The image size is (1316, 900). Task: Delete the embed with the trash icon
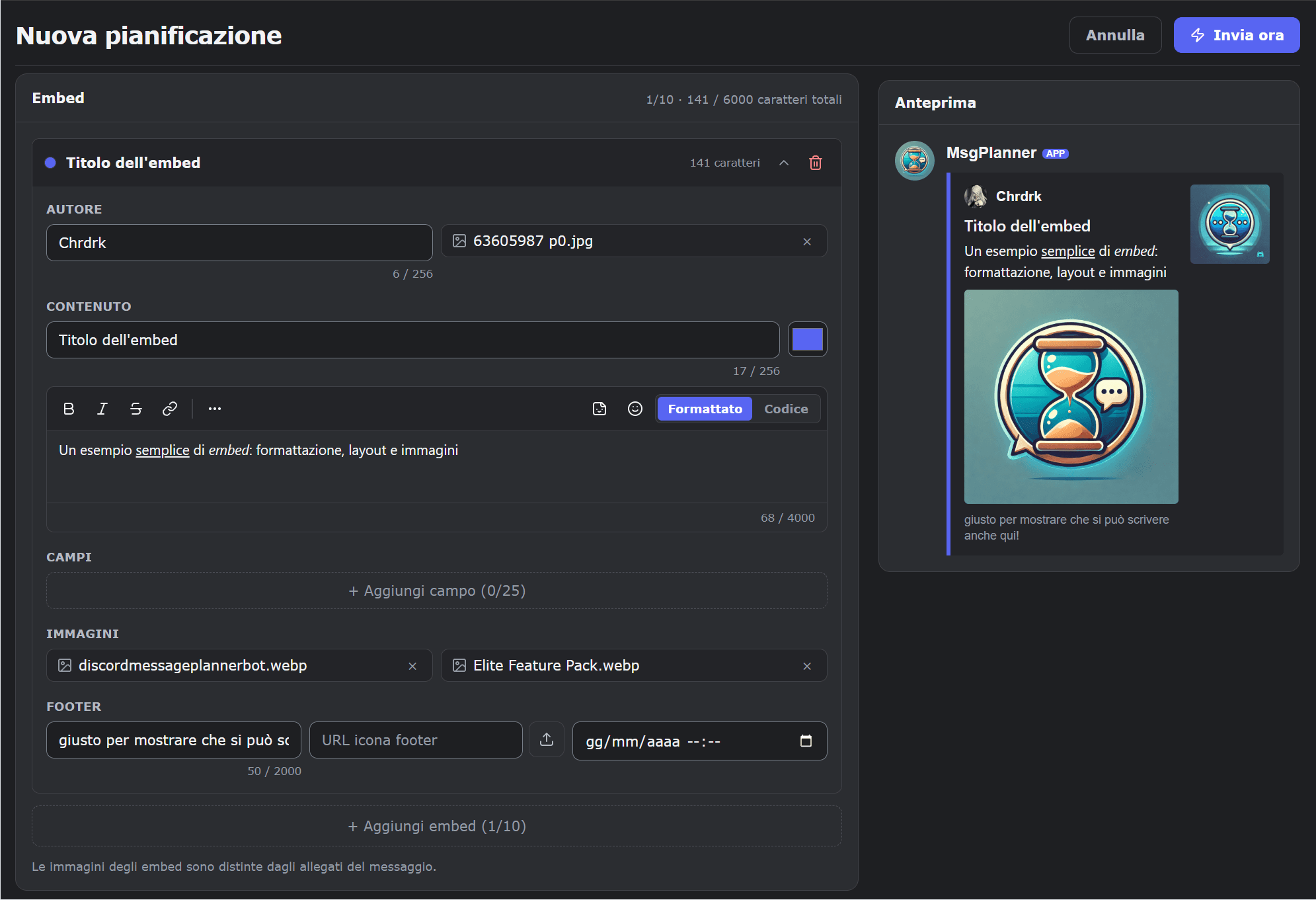coord(815,163)
